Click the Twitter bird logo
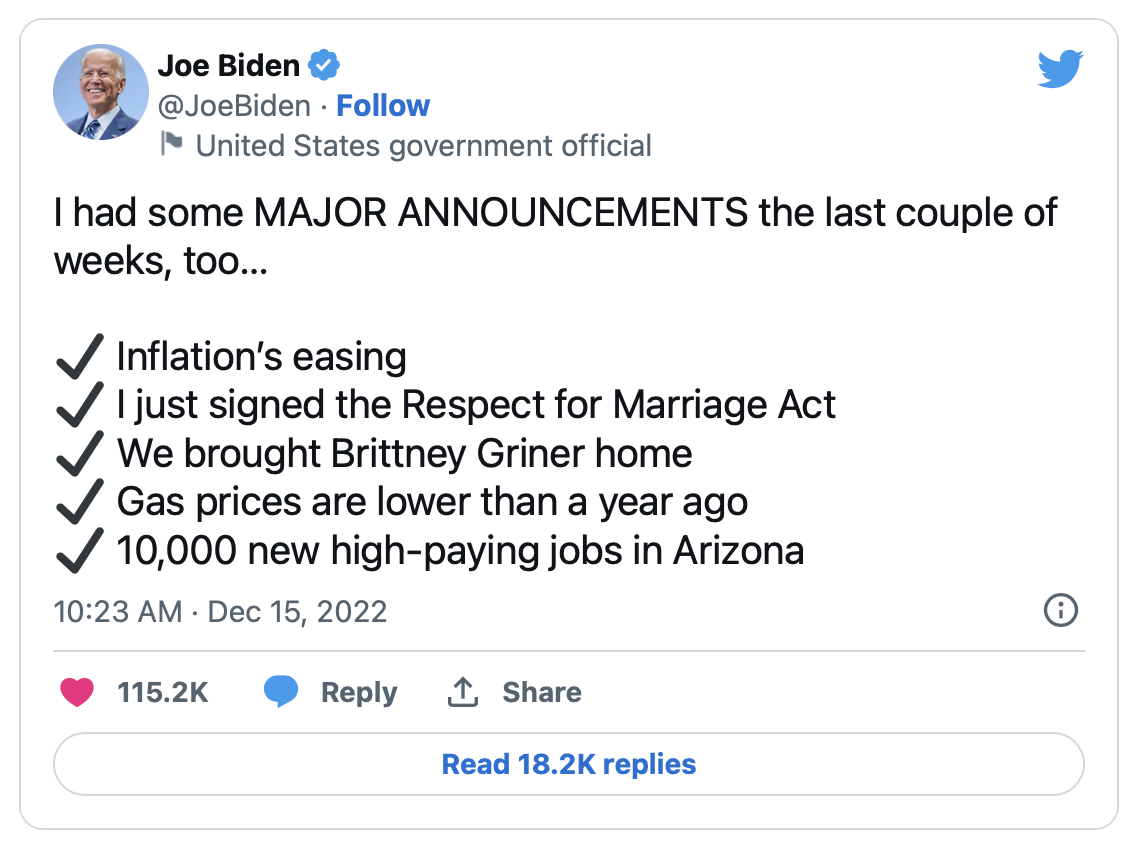The image size is (1146, 850). coord(1060,69)
